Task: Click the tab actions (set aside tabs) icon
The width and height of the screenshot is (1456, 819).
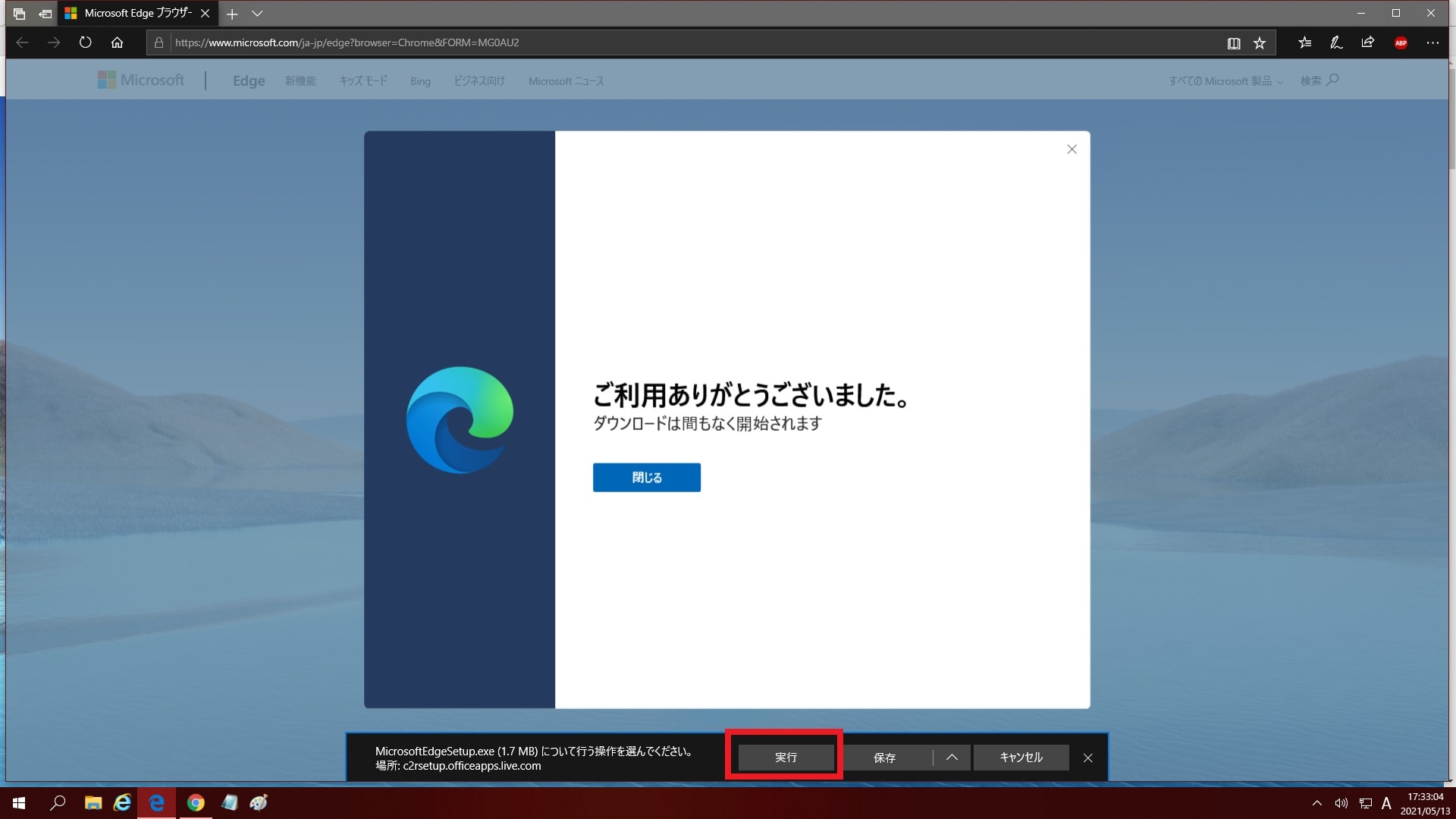Action: pyautogui.click(x=19, y=14)
